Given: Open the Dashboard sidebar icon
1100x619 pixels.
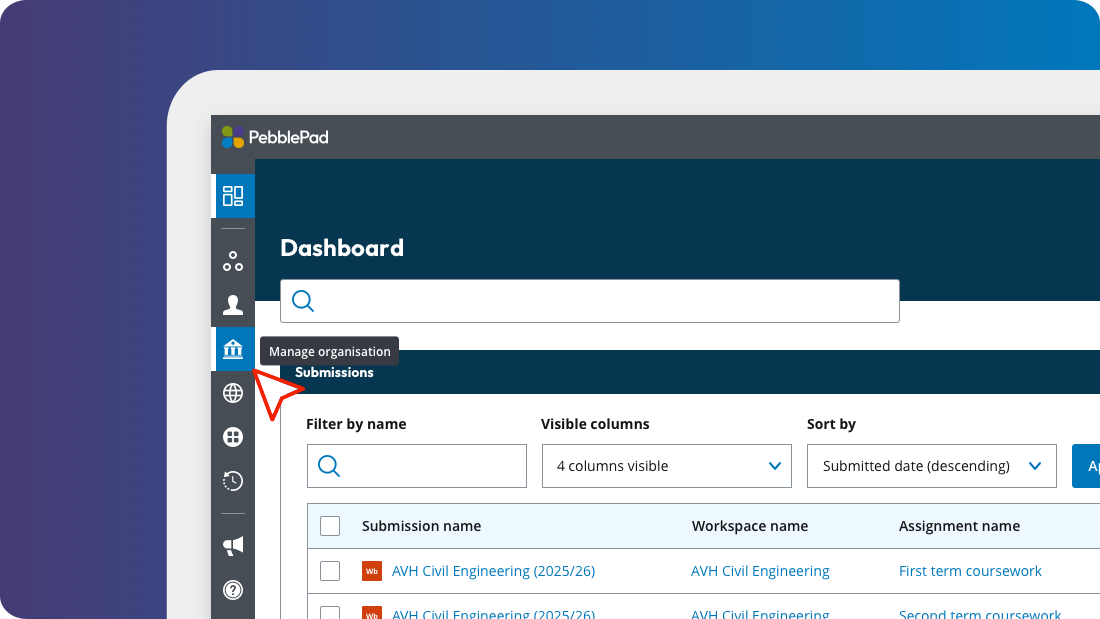Looking at the screenshot, I should (x=233, y=195).
